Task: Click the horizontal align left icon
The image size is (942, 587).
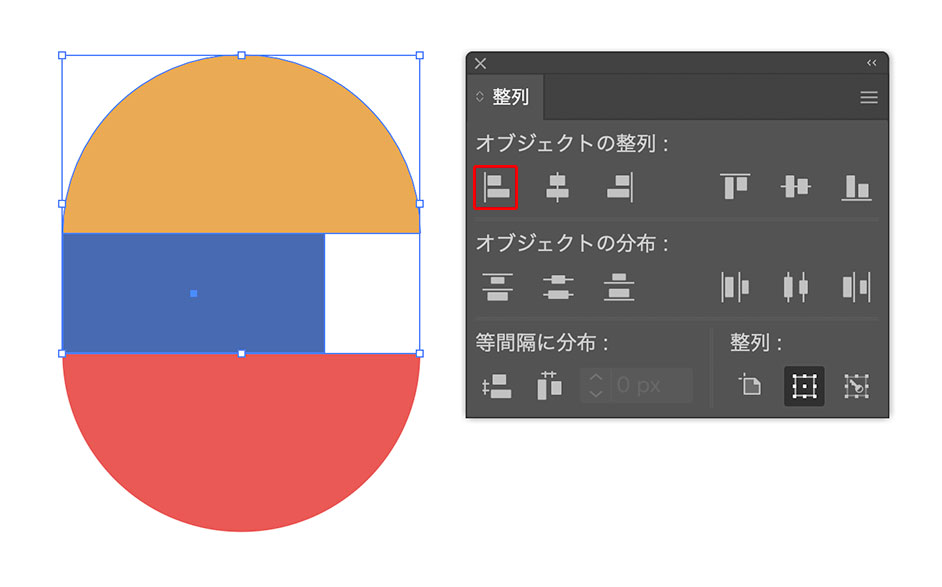Action: click(x=496, y=187)
